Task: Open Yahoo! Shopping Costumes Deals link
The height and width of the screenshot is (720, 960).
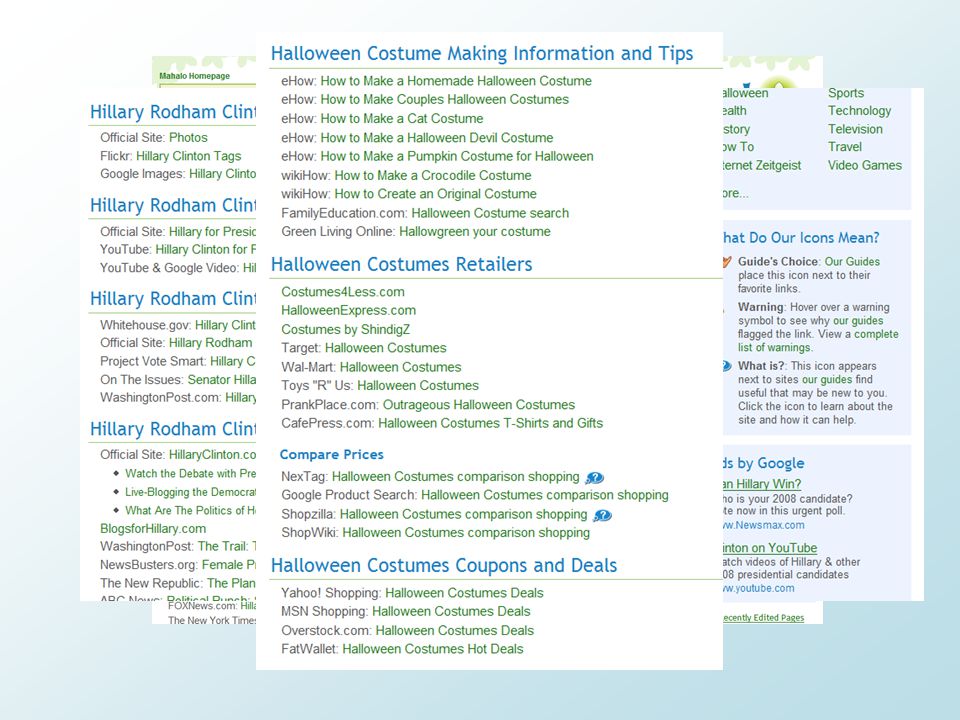Action: click(464, 593)
